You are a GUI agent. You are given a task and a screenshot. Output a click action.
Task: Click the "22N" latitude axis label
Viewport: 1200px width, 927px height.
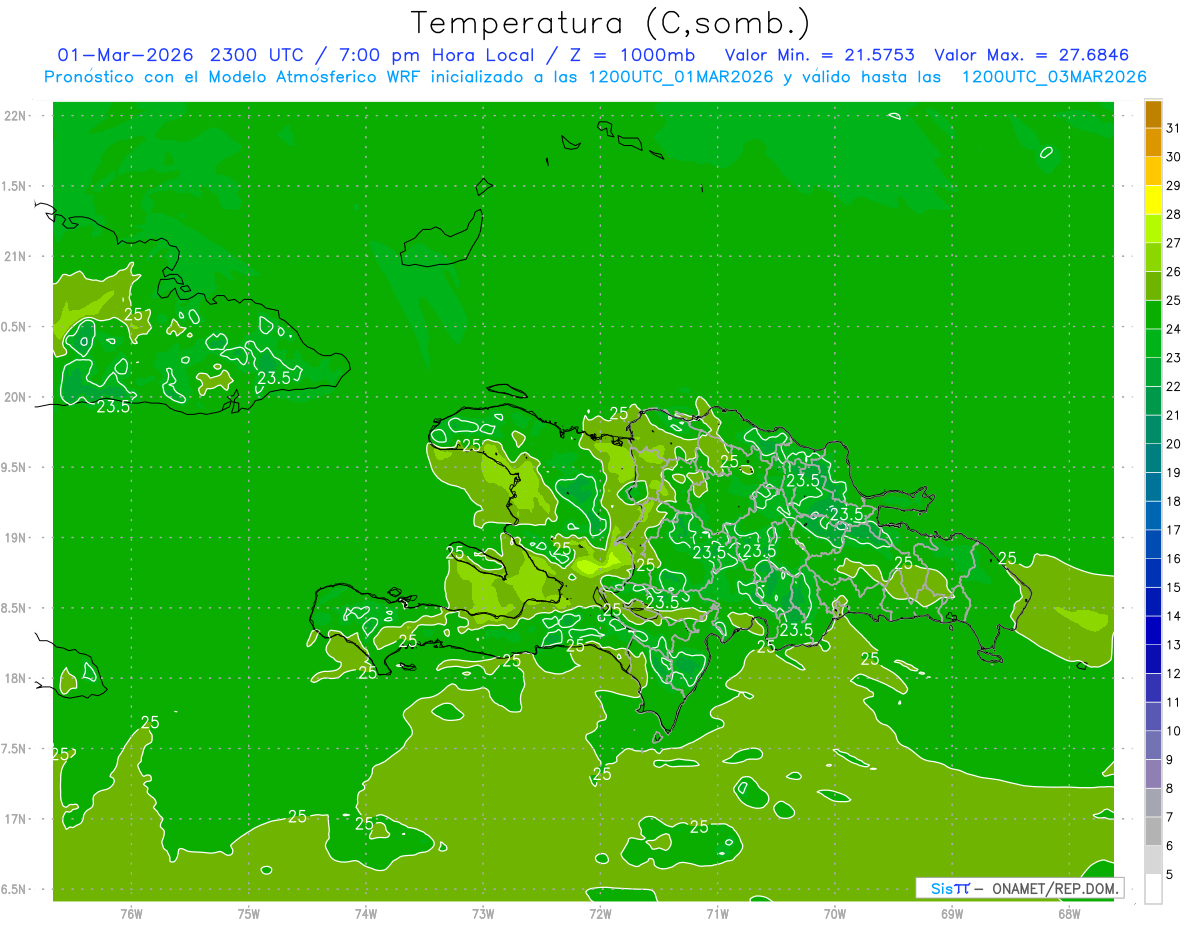click(x=14, y=116)
